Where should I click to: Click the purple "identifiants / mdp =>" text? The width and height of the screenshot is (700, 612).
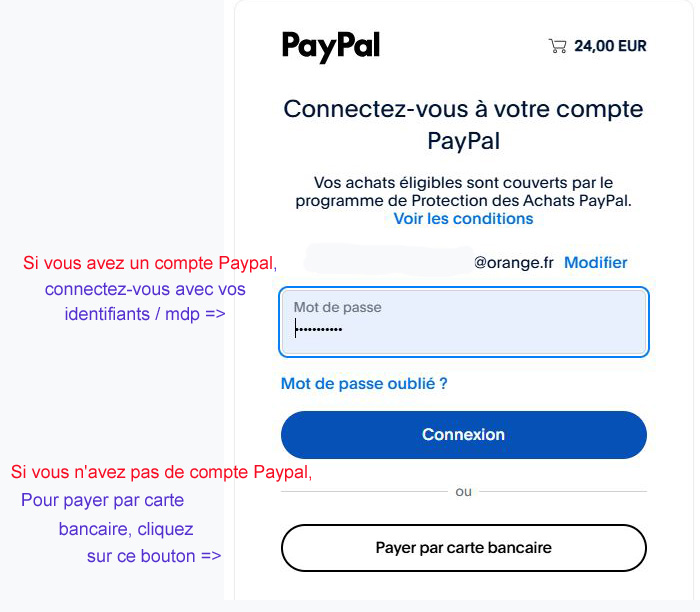(x=145, y=313)
